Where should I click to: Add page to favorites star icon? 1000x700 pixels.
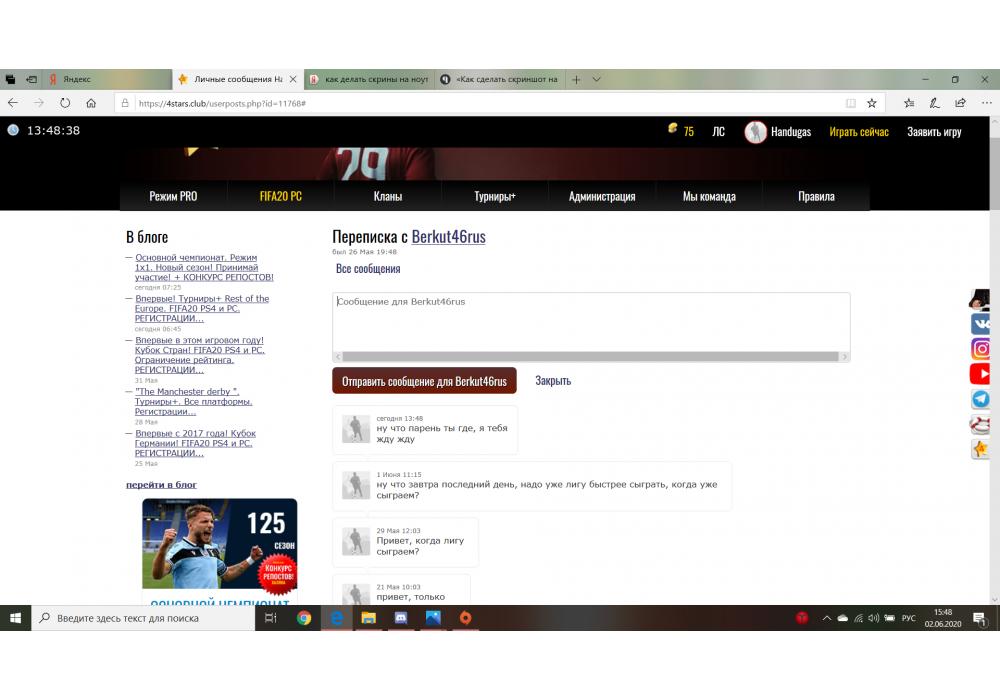tap(872, 103)
